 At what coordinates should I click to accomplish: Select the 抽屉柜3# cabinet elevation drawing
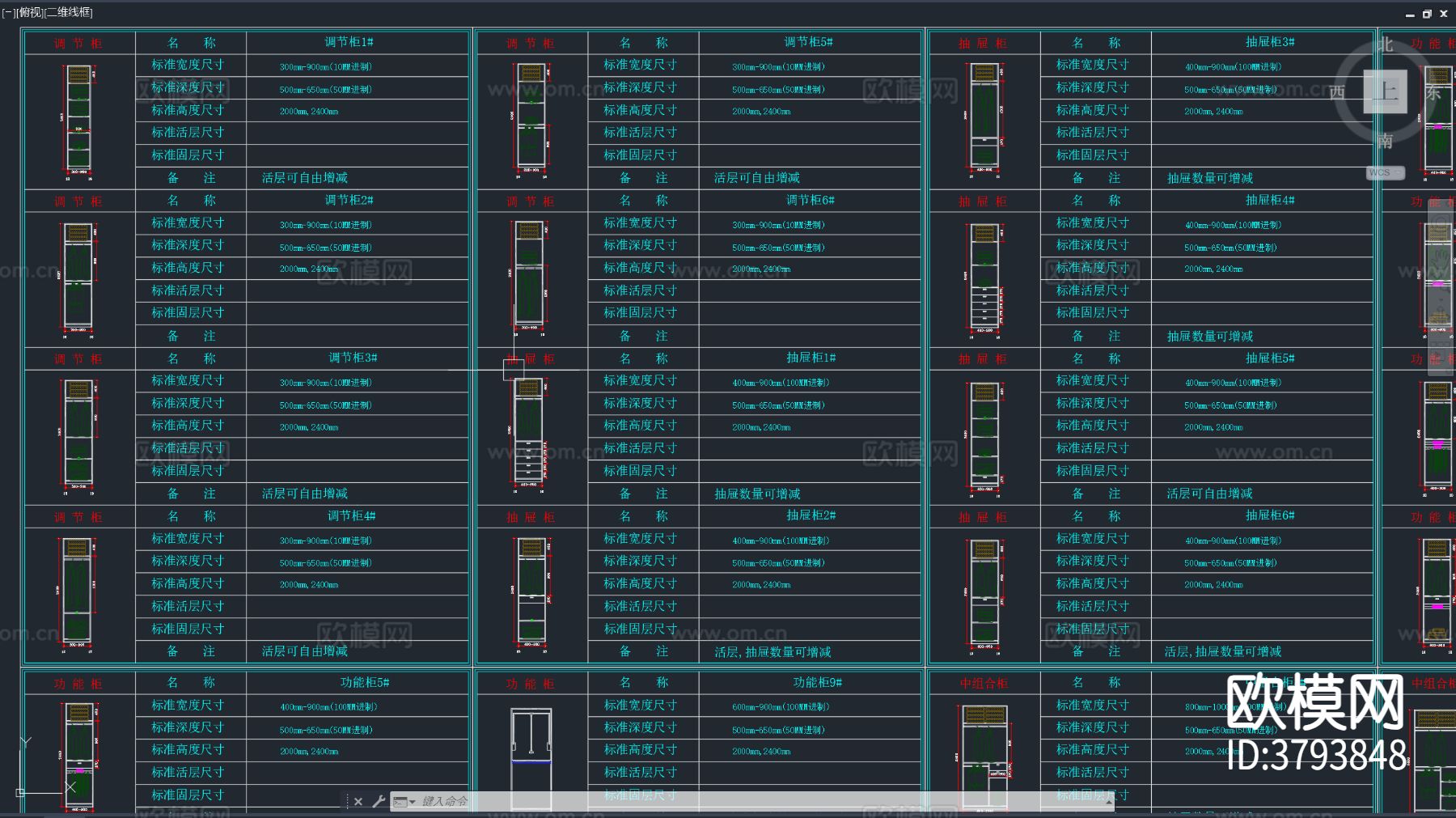point(984,121)
